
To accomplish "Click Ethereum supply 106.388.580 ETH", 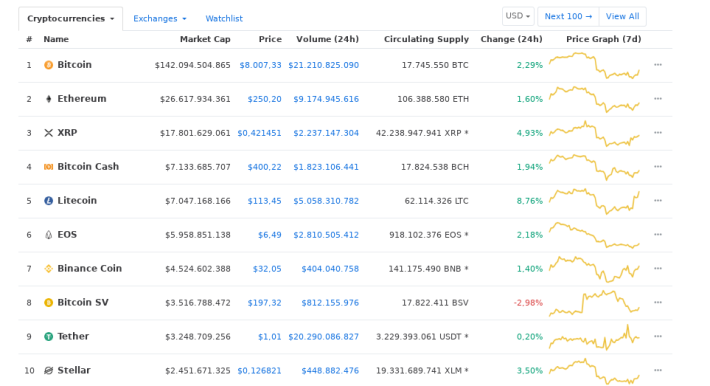I will click(x=433, y=99).
